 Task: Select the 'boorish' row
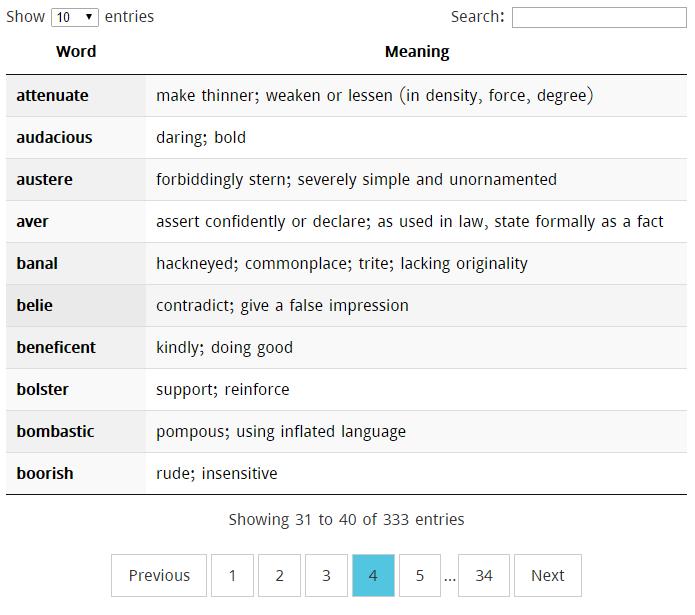pos(45,474)
